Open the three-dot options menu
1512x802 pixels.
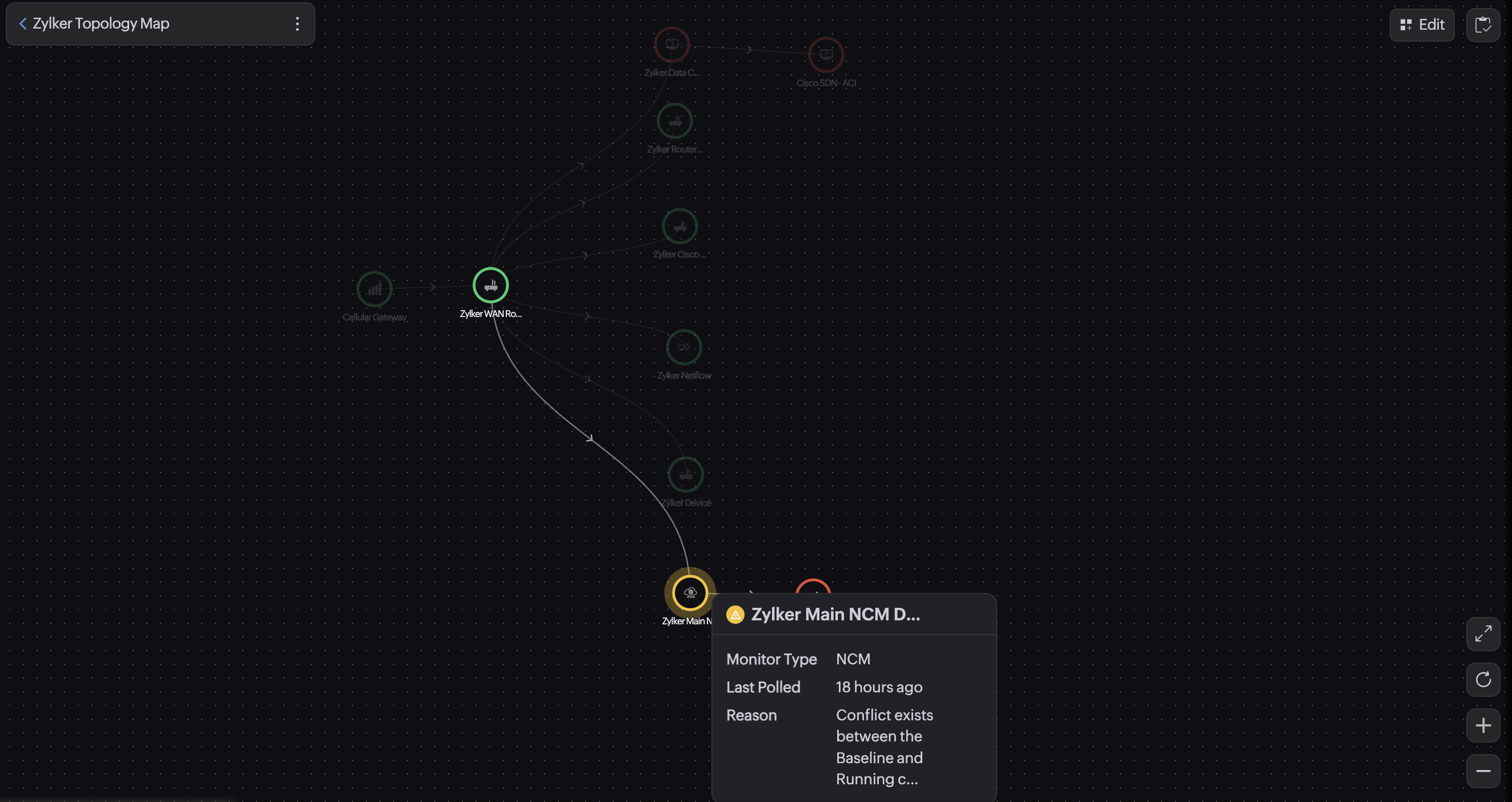coord(298,24)
